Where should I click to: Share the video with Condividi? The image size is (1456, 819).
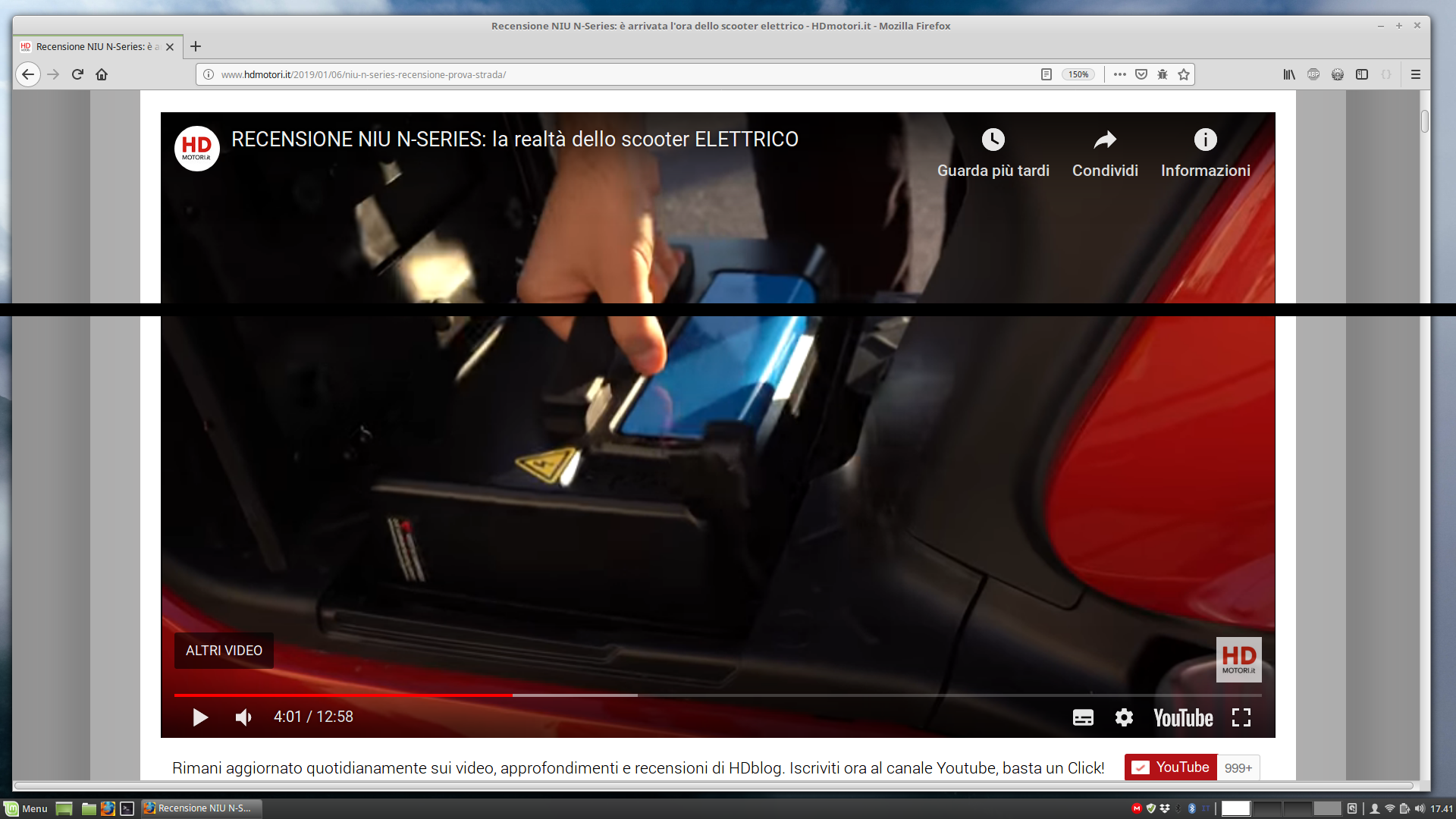[x=1105, y=154]
